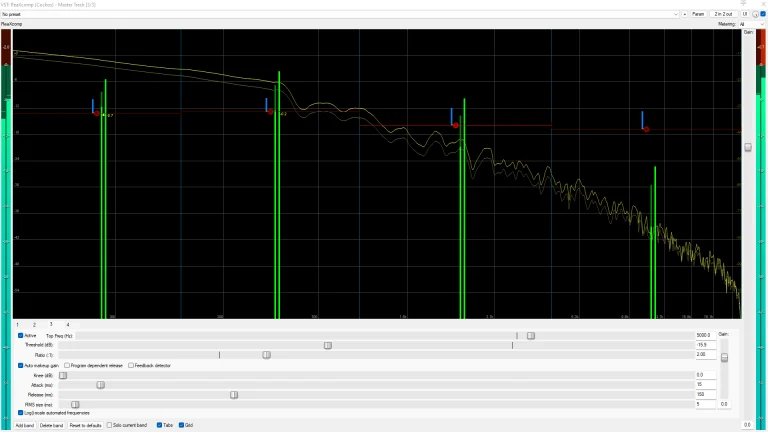This screenshot has height=432, width=768.
Task: Enable Feedback detector checkbox
Action: click(131, 365)
